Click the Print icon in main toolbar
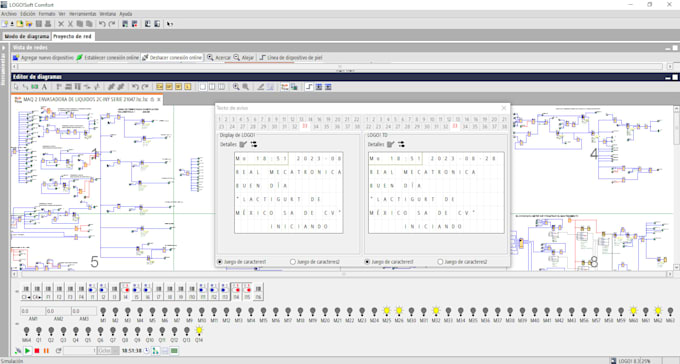680x364 pixels. tap(48, 24)
